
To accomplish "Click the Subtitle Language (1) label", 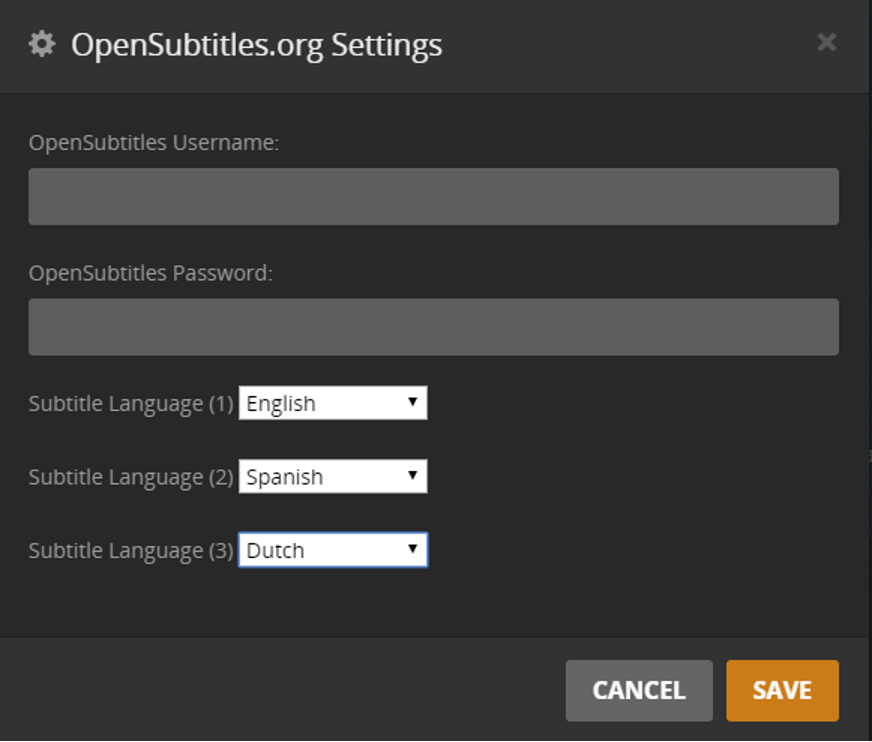I will pyautogui.click(x=130, y=404).
